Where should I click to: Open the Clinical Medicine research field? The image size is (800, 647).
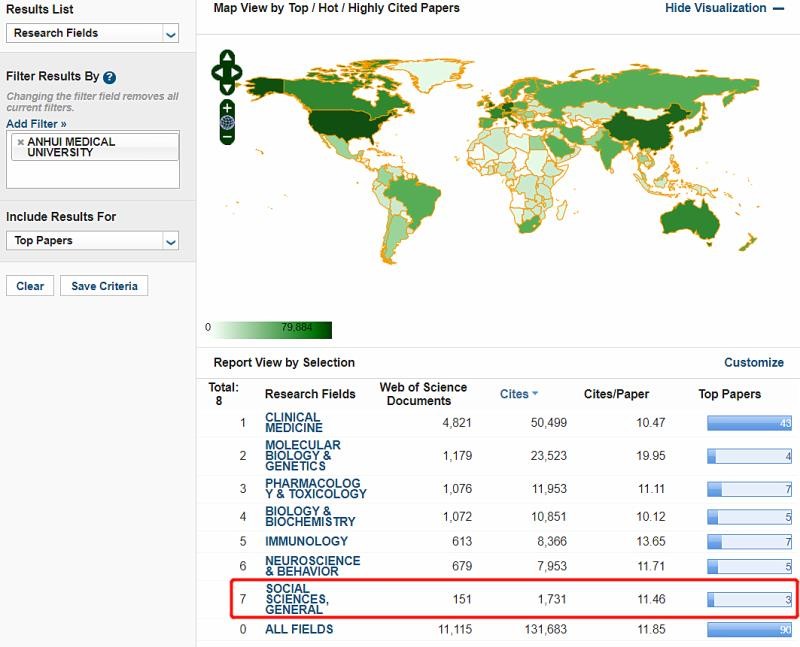pos(293,423)
